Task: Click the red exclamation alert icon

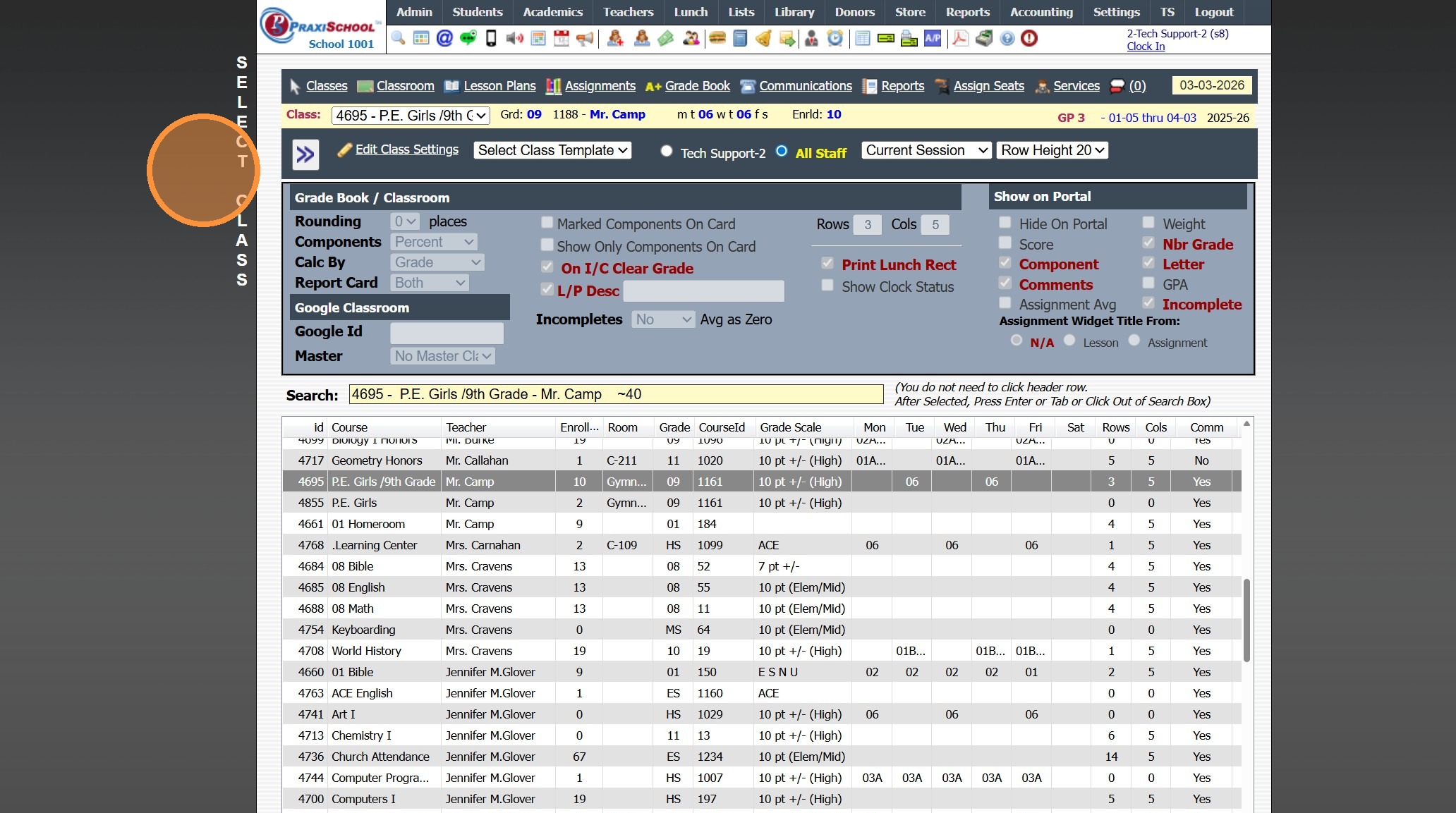Action: point(1029,38)
